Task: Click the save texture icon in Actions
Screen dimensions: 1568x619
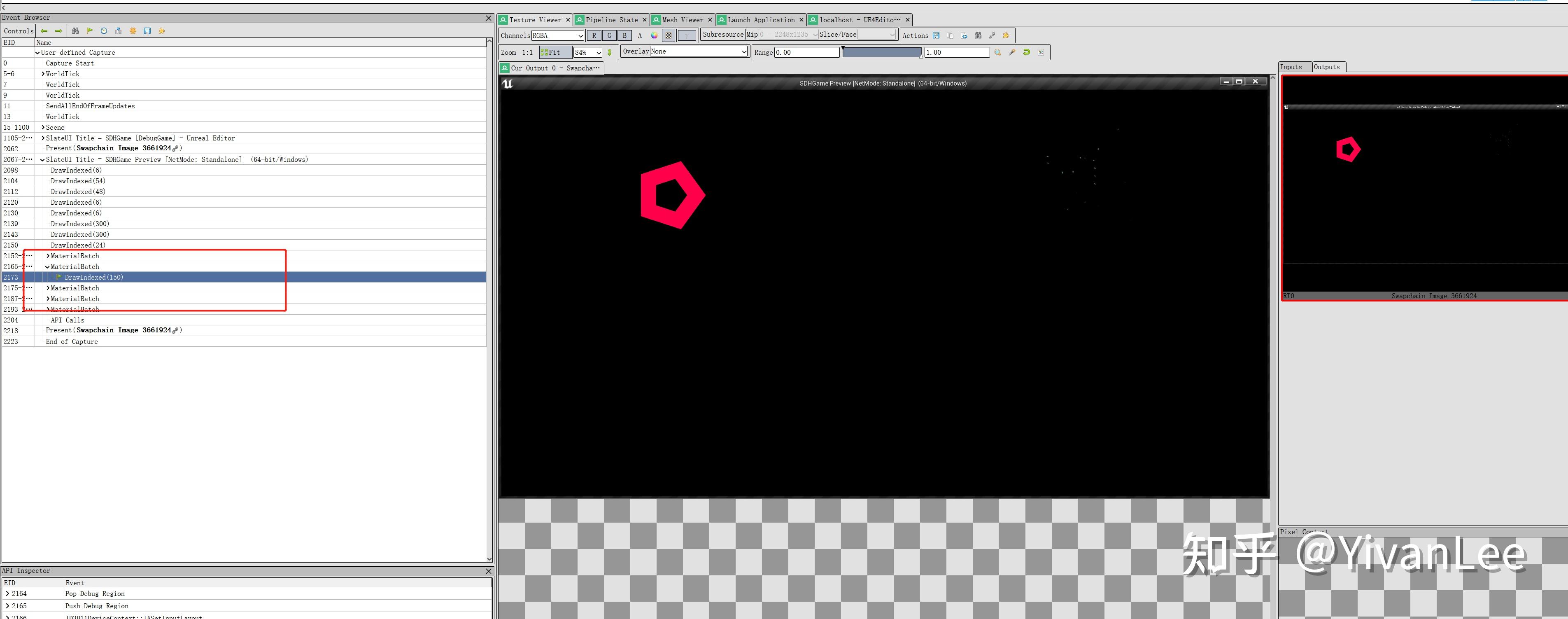Action: pyautogui.click(x=936, y=35)
